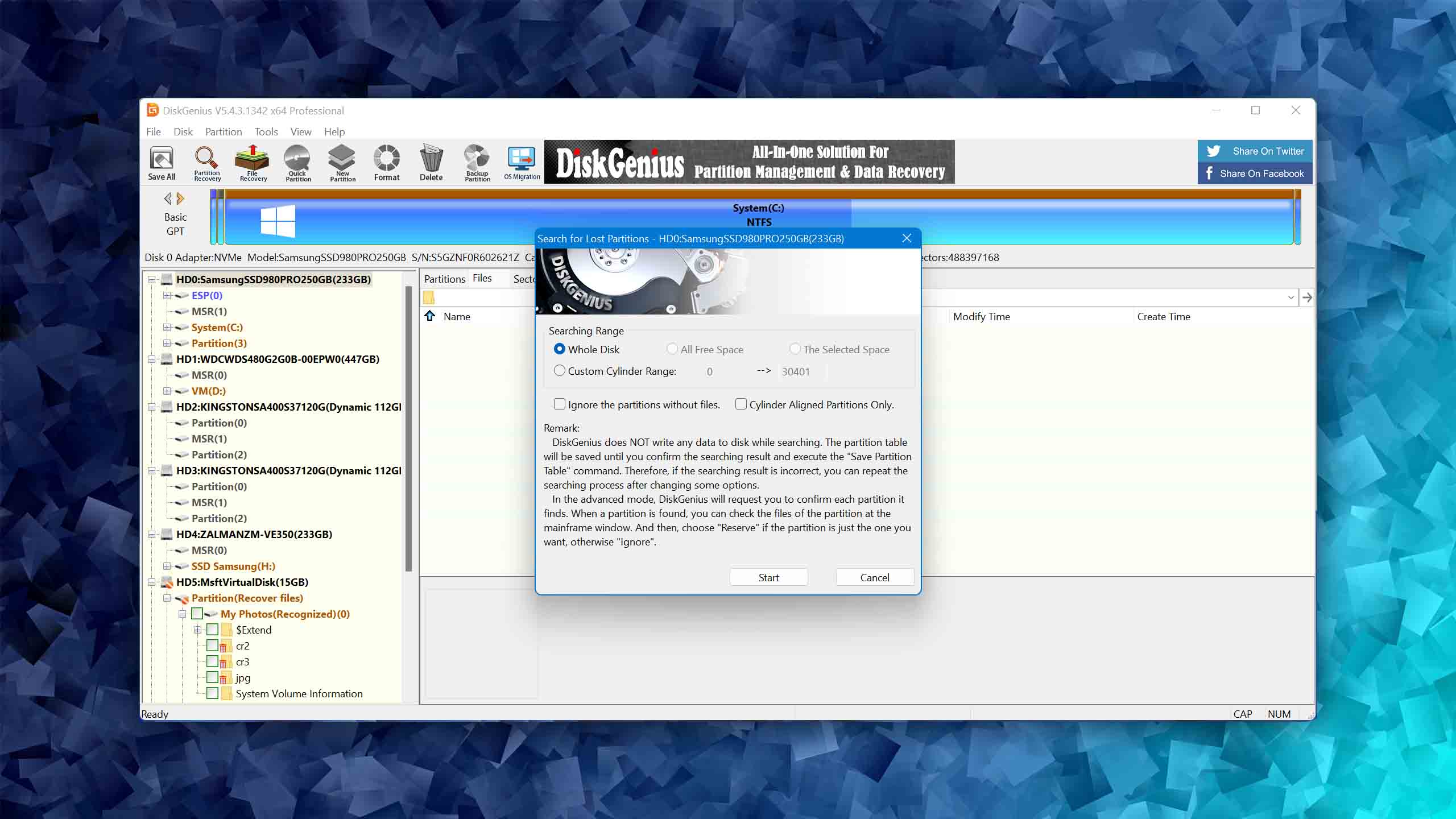The height and width of the screenshot is (819, 1456).
Task: Click the Save All toolbar icon
Action: [162, 163]
